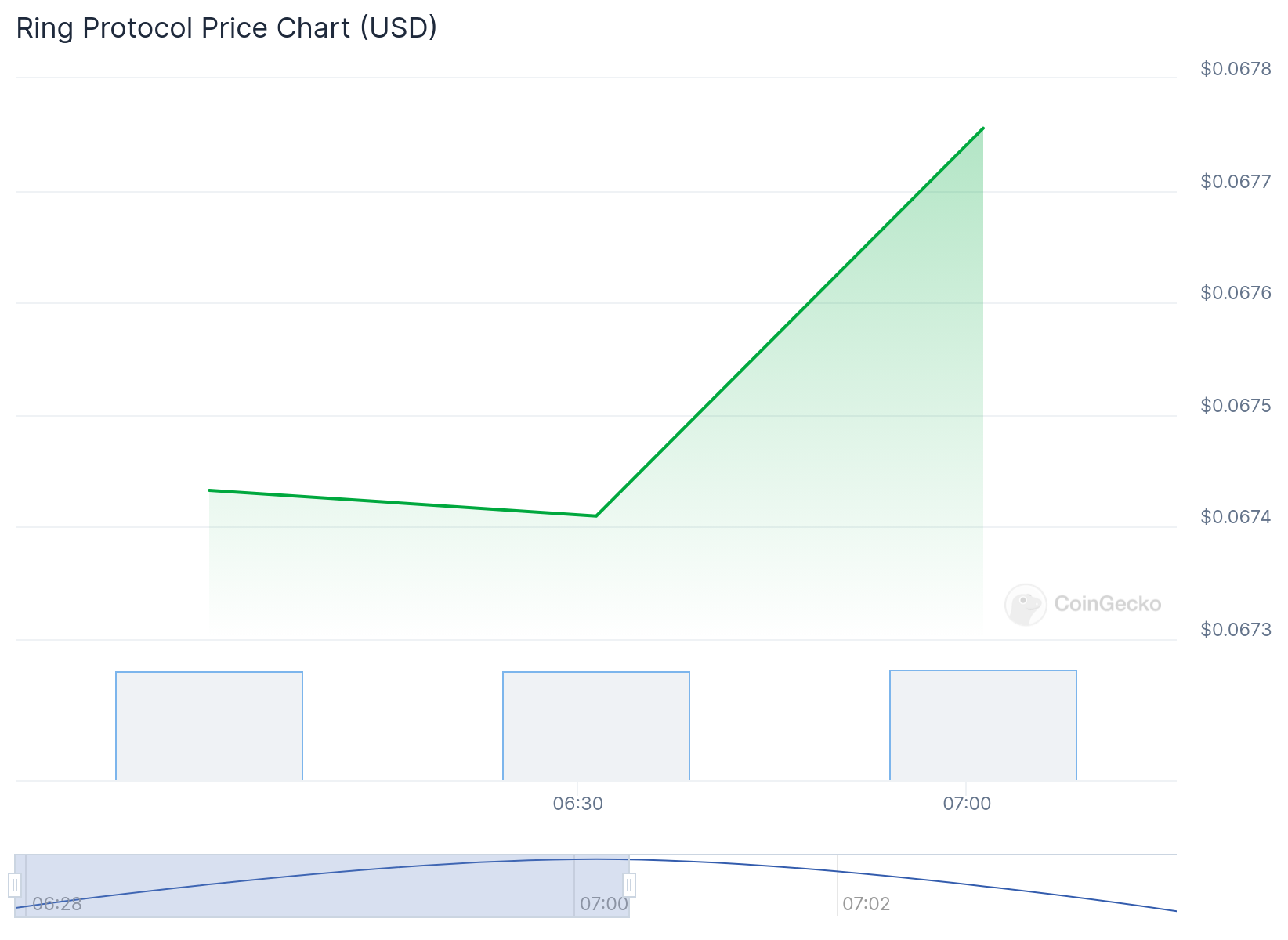Image resolution: width=1288 pixels, height=940 pixels.
Task: Grab the left navigator range handle
Action: [15, 886]
